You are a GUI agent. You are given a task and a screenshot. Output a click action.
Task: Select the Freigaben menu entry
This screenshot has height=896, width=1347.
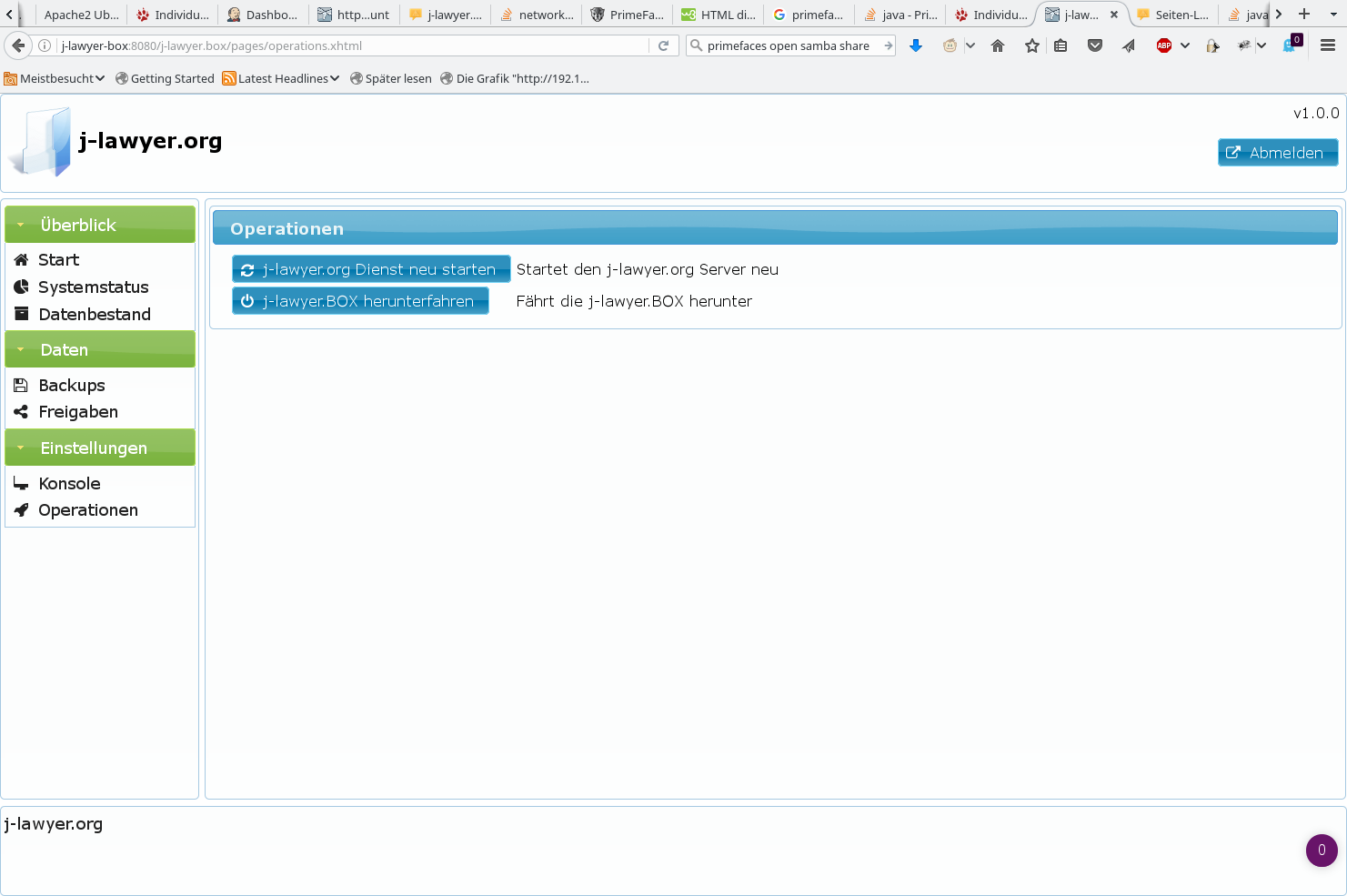pos(78,412)
